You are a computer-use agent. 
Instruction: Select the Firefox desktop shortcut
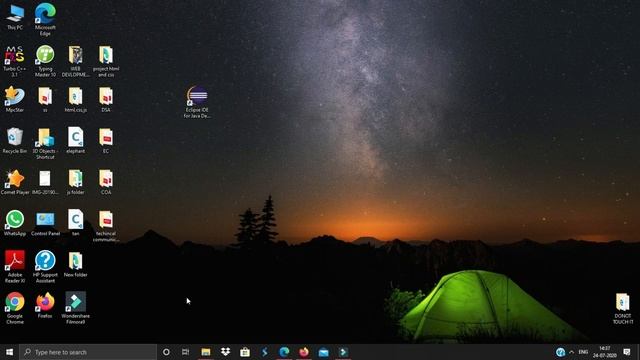[x=45, y=305]
